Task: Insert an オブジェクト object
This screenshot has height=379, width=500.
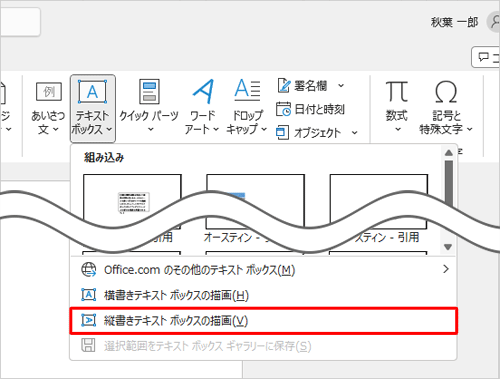Action: point(309,133)
